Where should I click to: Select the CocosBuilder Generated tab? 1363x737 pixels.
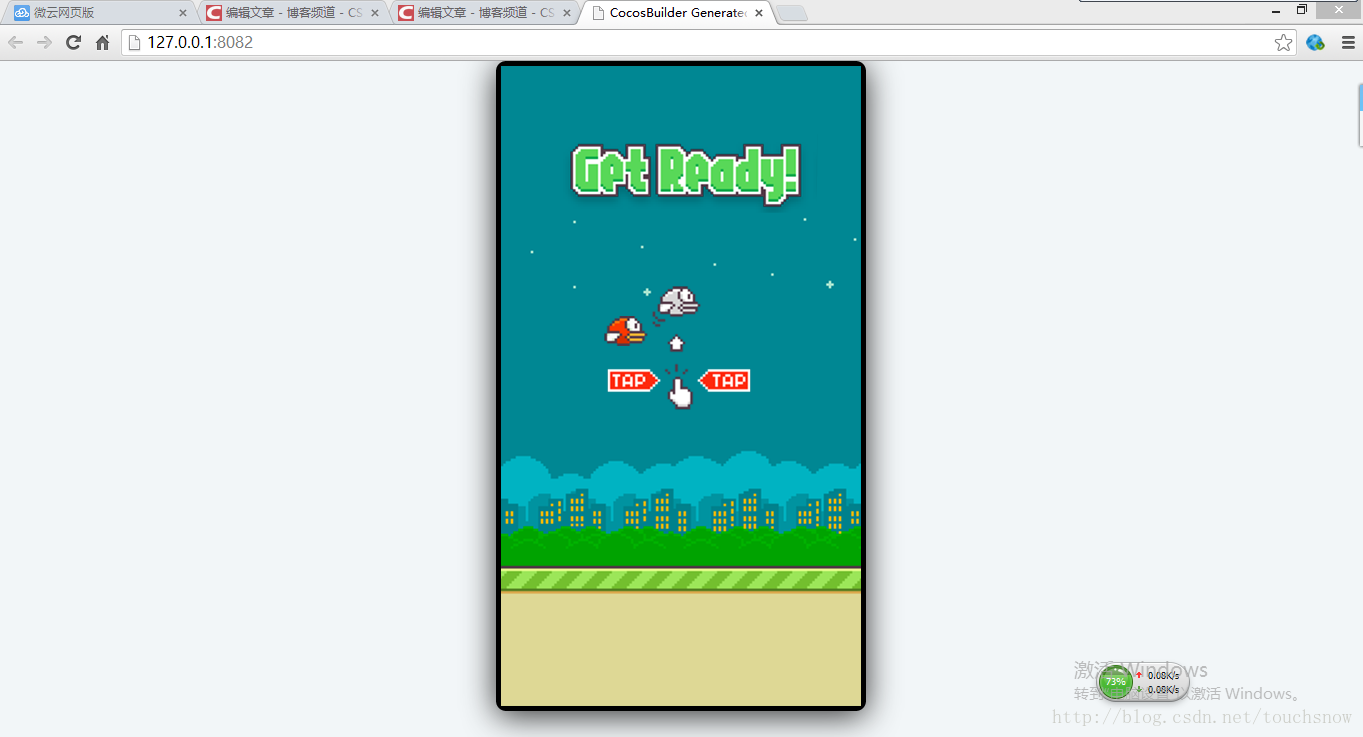pyautogui.click(x=677, y=13)
